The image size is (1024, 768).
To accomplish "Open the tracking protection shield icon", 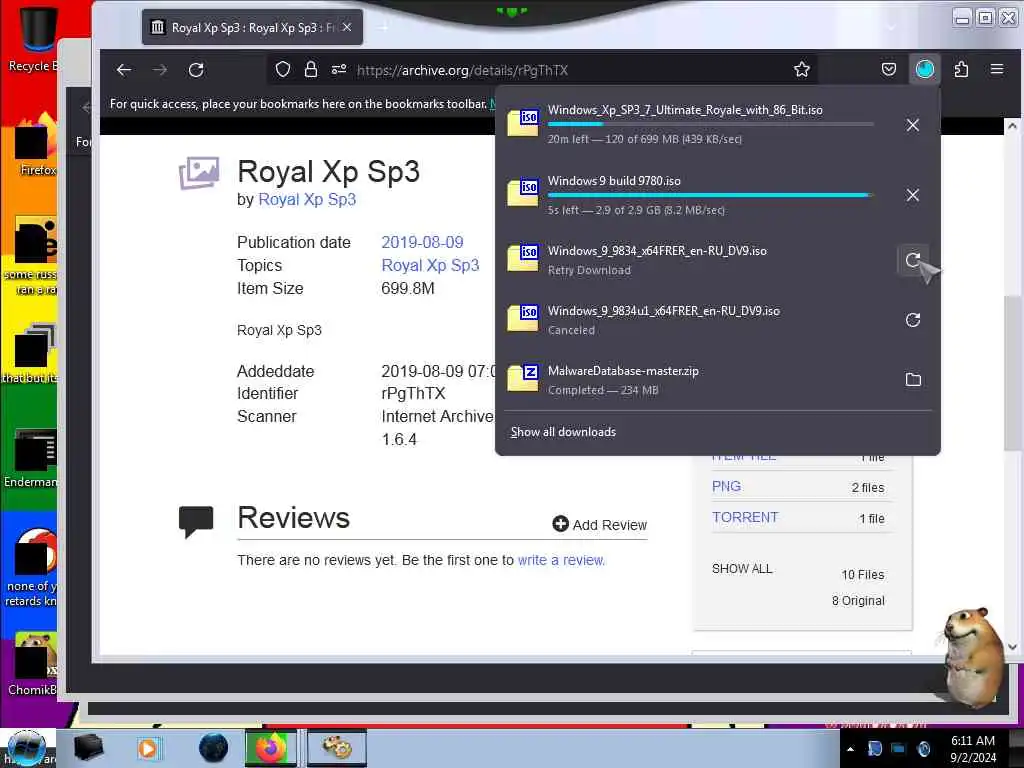I will tap(283, 69).
